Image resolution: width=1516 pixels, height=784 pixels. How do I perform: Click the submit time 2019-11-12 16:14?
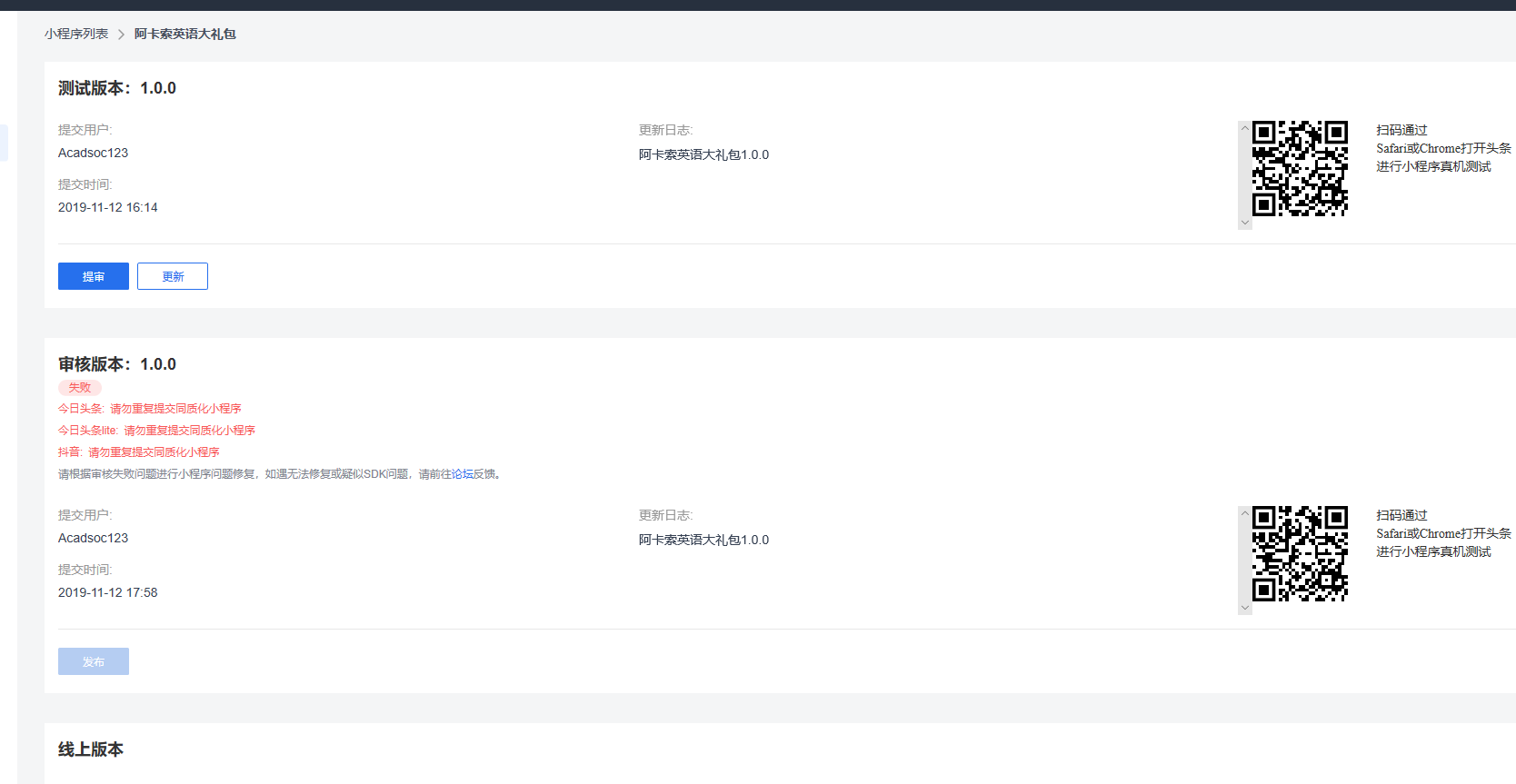coord(108,207)
